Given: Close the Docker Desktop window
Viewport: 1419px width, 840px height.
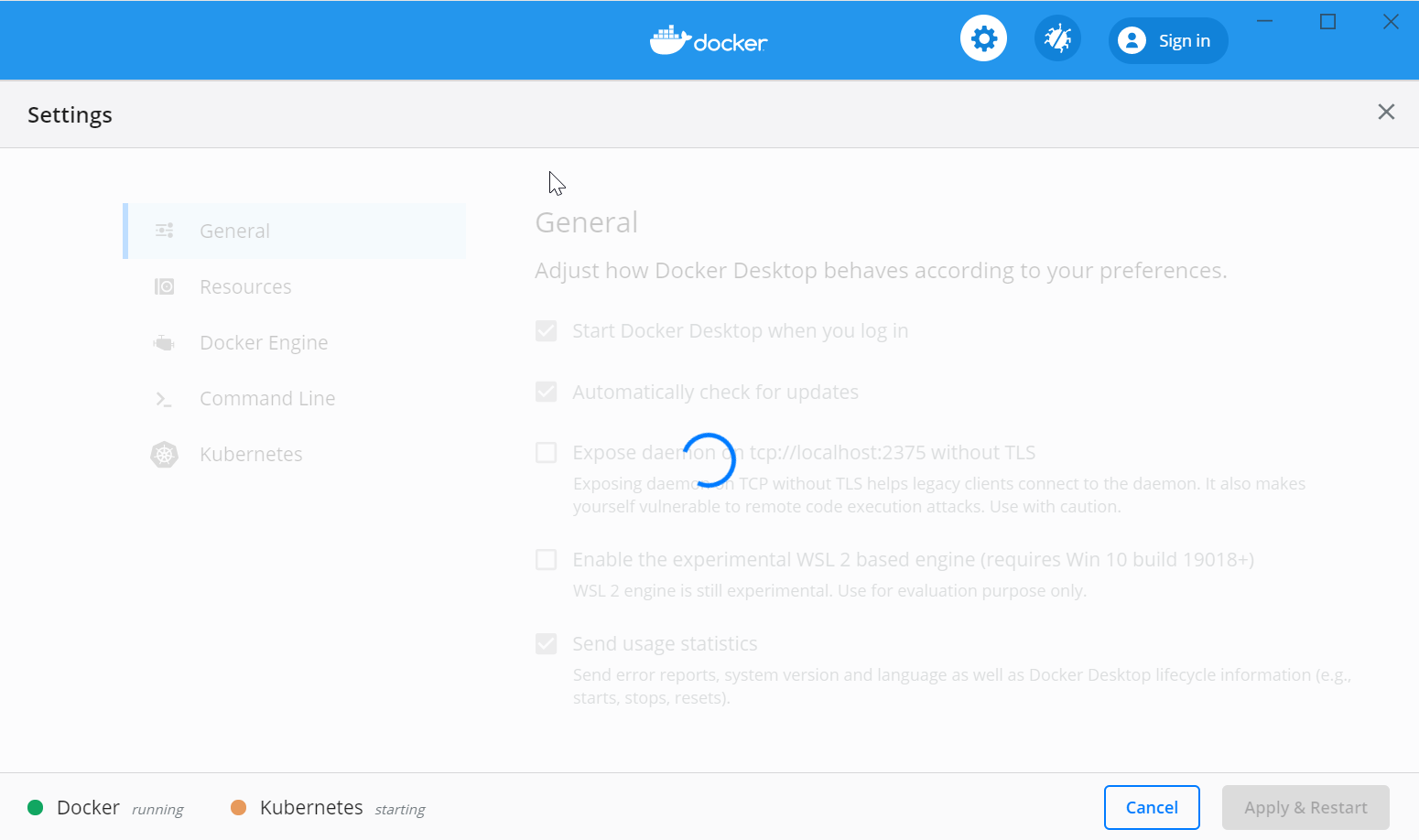Looking at the screenshot, I should tap(1391, 21).
